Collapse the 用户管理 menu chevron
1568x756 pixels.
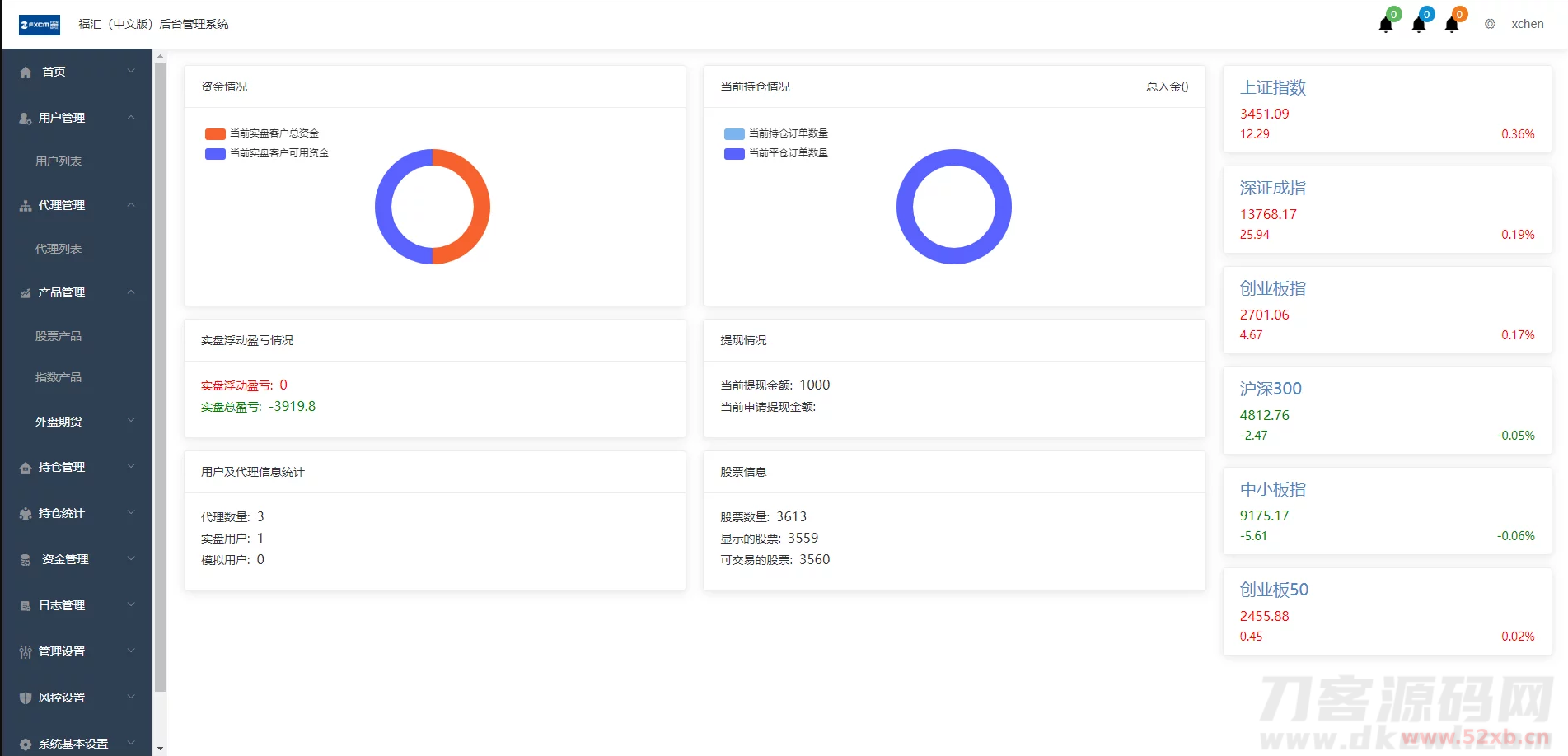(131, 118)
